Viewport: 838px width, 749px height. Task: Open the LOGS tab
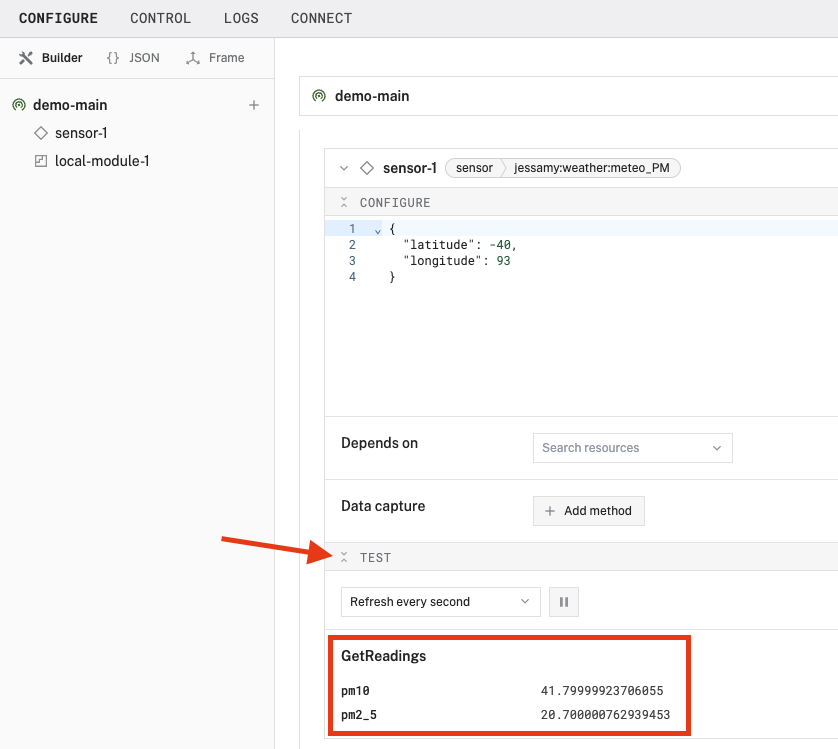point(241,18)
